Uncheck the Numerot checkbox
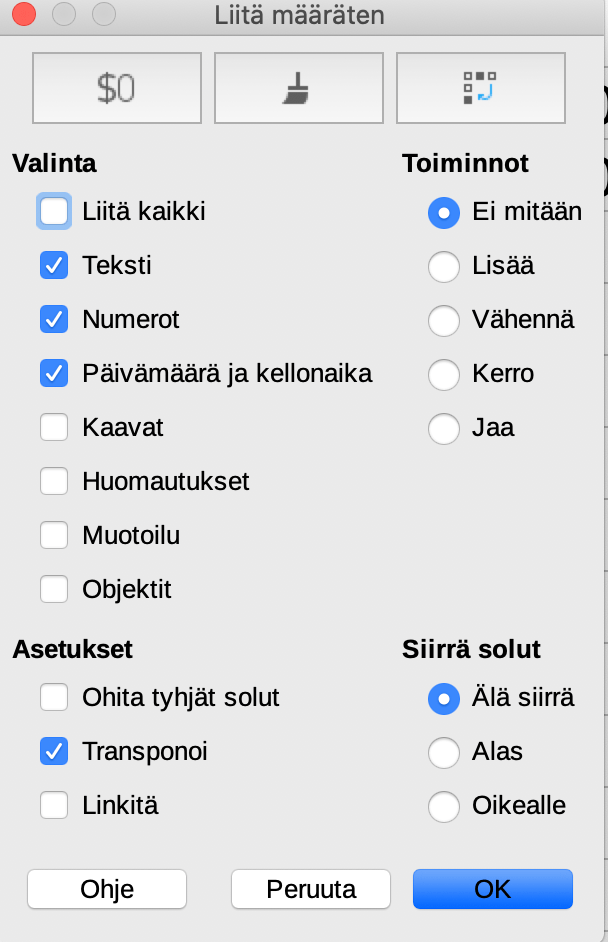Image resolution: width=608 pixels, height=942 pixels. [x=54, y=320]
